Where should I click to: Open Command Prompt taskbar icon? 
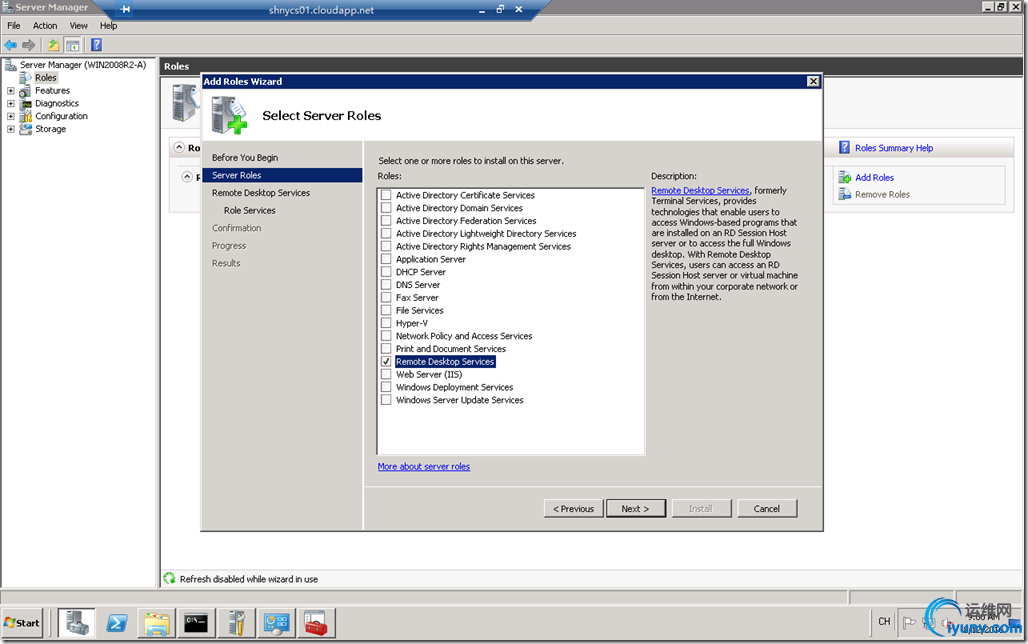click(196, 622)
